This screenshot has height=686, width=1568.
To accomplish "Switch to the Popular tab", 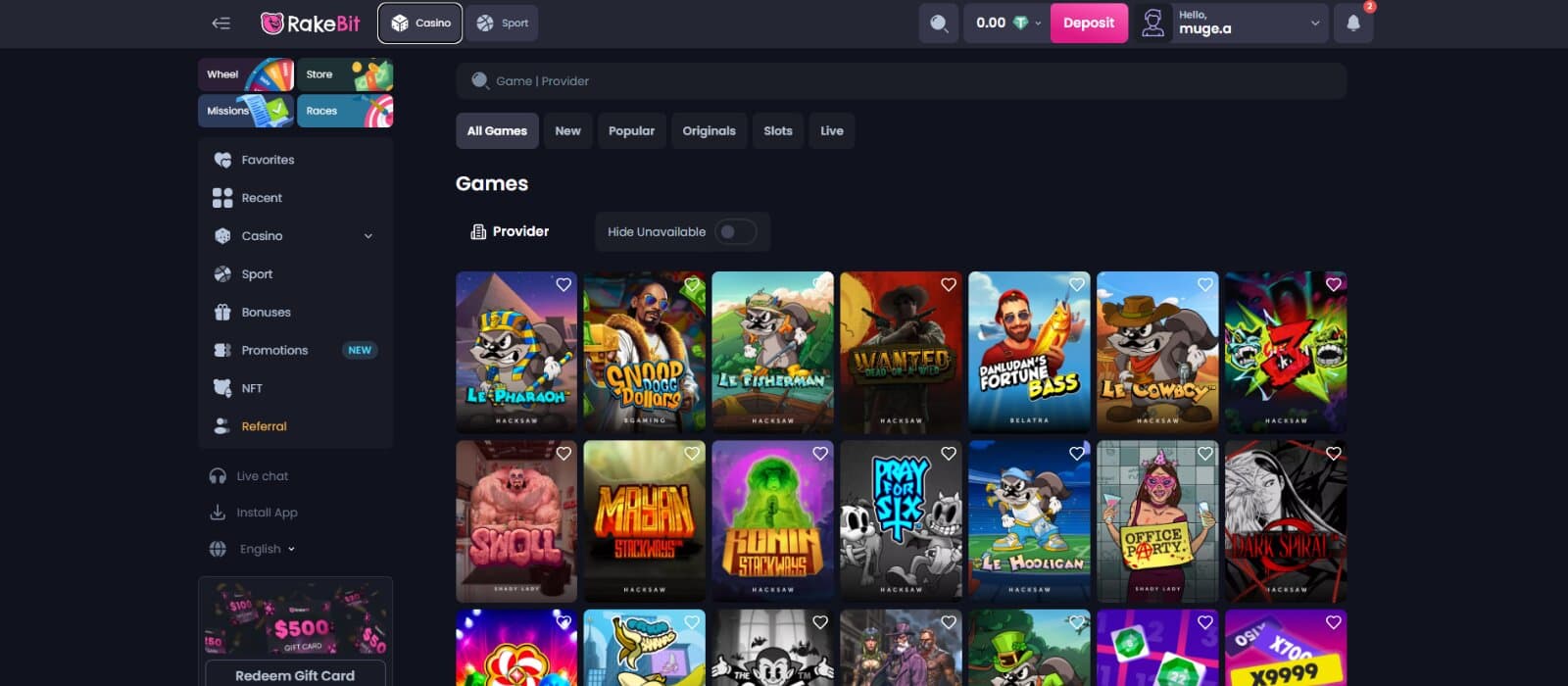I will [x=631, y=131].
